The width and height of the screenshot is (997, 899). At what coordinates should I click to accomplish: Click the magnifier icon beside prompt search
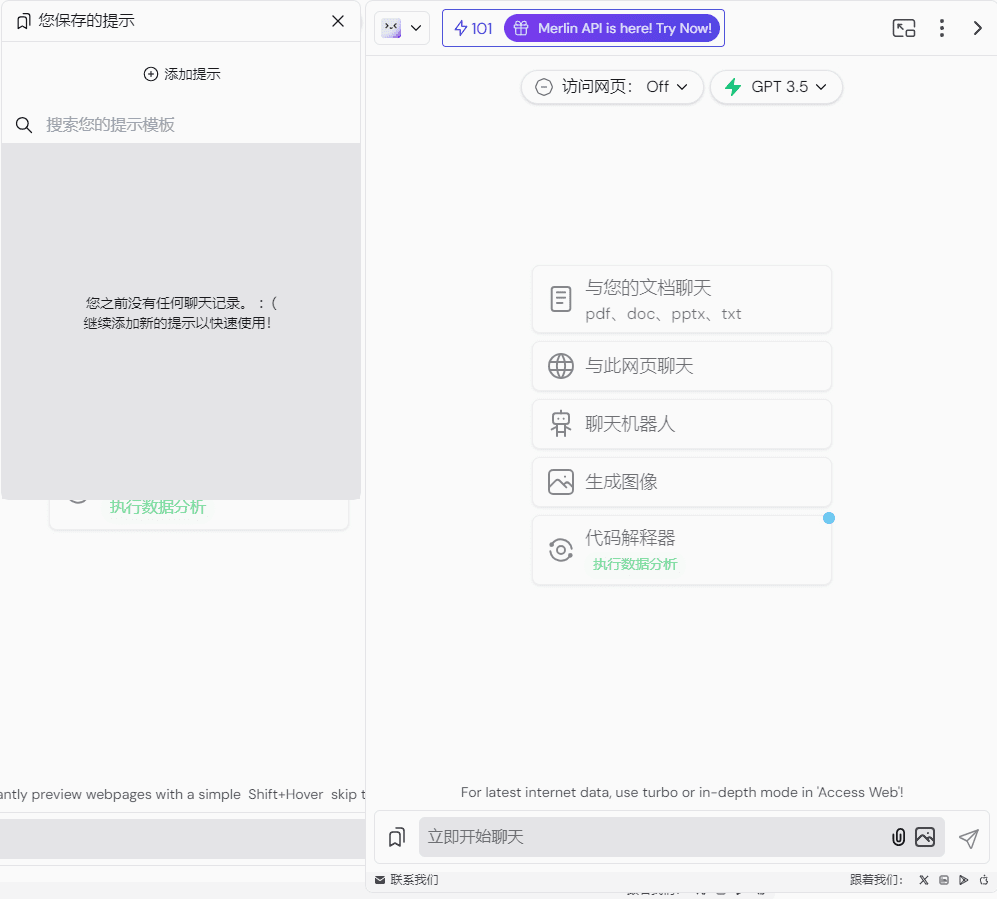pyautogui.click(x=24, y=125)
